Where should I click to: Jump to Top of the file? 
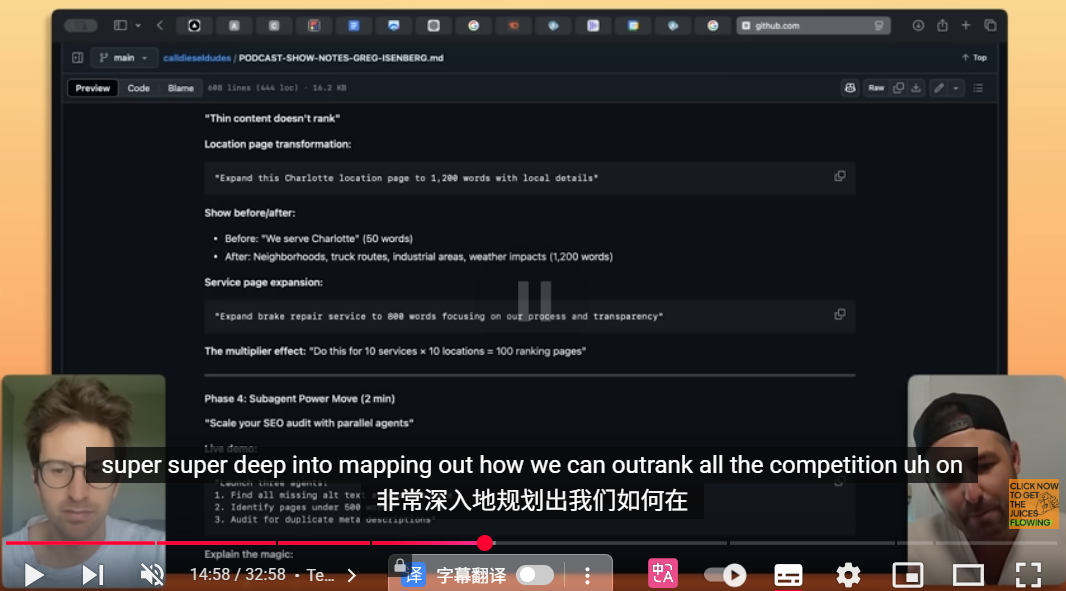pyautogui.click(x=974, y=58)
